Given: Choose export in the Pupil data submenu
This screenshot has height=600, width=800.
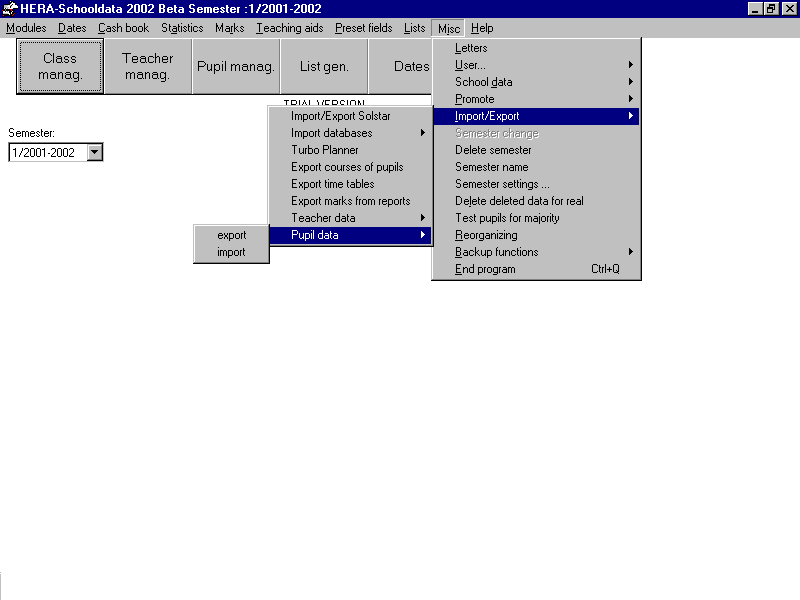Looking at the screenshot, I should (232, 235).
